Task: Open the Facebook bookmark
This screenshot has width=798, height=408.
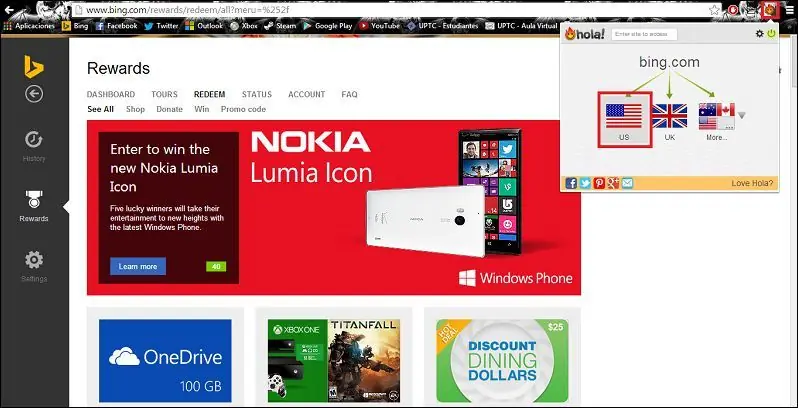Action: tap(116, 25)
